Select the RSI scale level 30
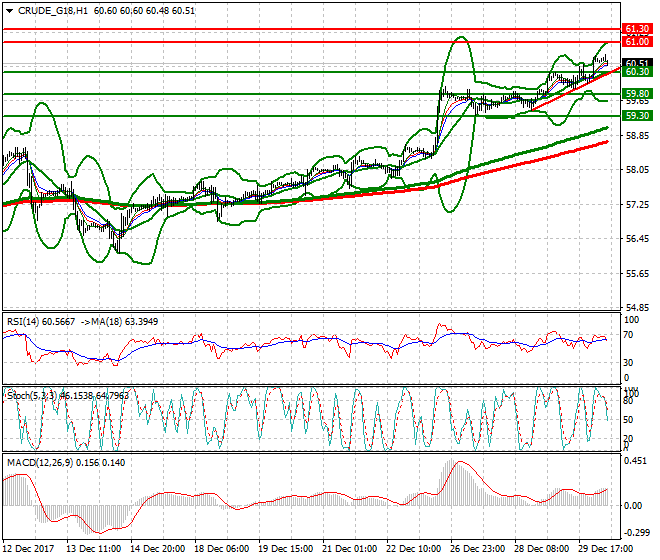This screenshot has height=560, width=660. tap(628, 363)
